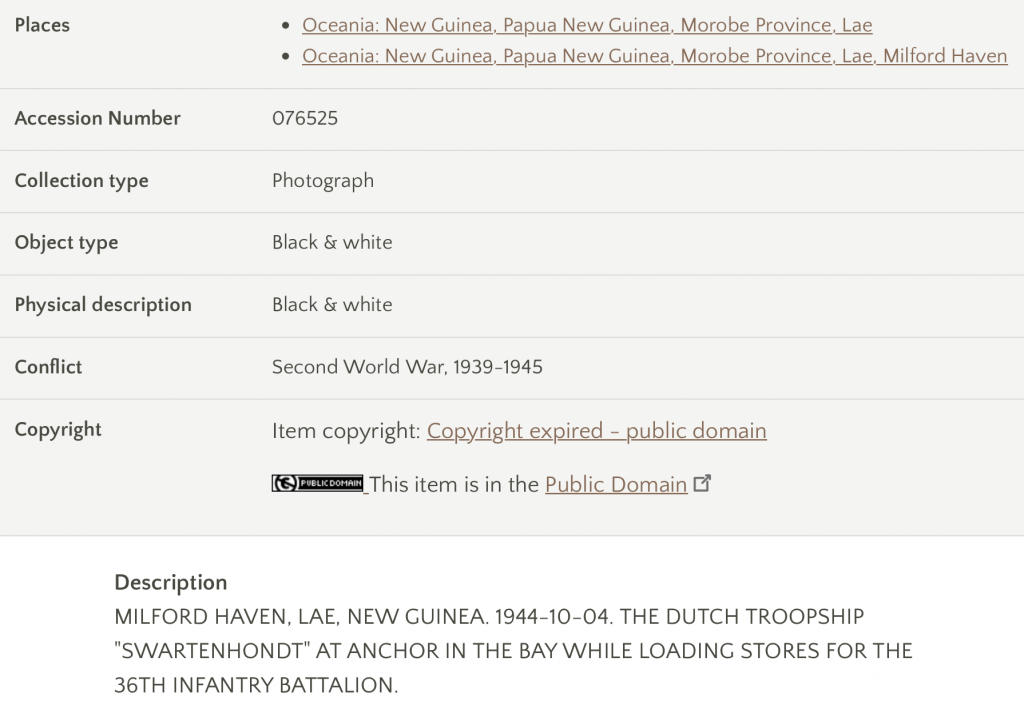Image resolution: width=1024 pixels, height=709 pixels.
Task: Click the Conflict field label
Action: pos(48,367)
